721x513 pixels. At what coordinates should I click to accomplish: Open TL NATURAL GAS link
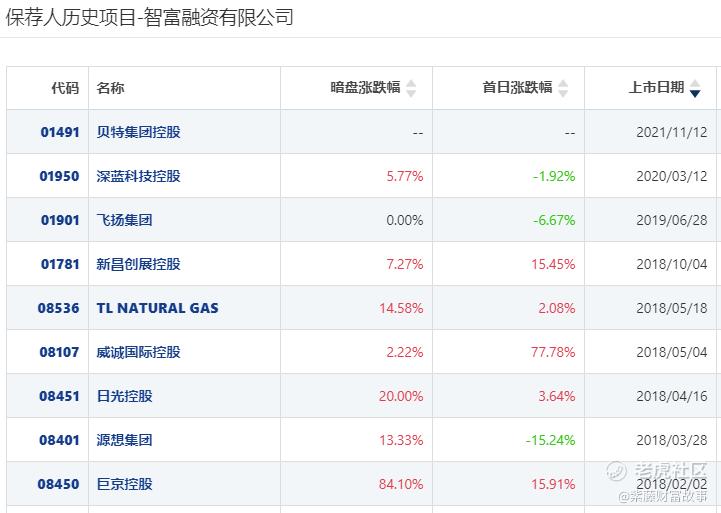pyautogui.click(x=157, y=308)
